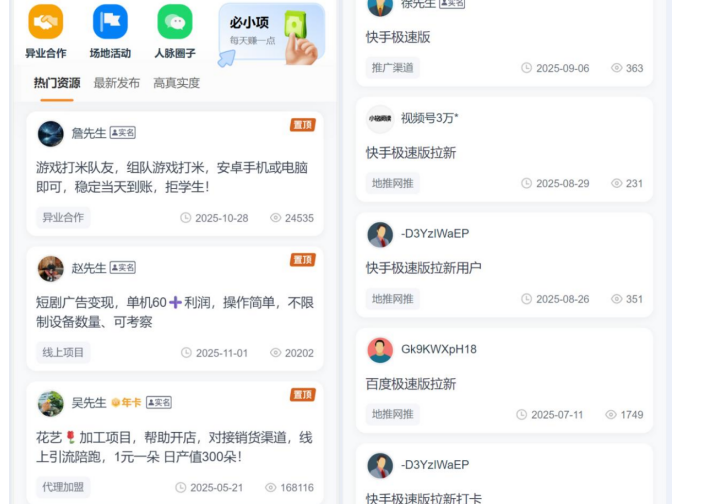Click the 异业合作 tag in 詹先生's post
703x504 pixels.
(x=63, y=217)
